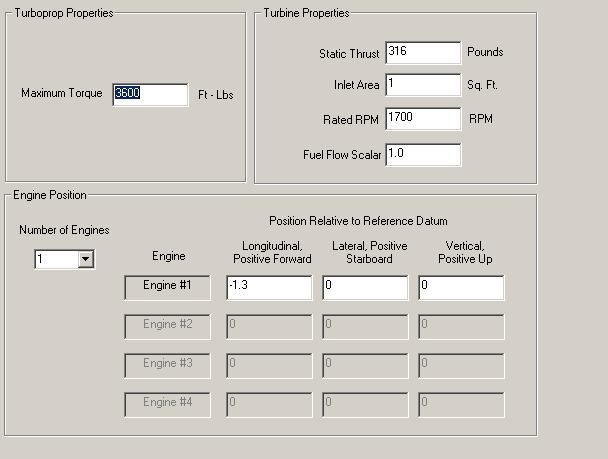This screenshot has height=459, width=608.
Task: Click the Maximum Torque input field
Action: click(150, 94)
